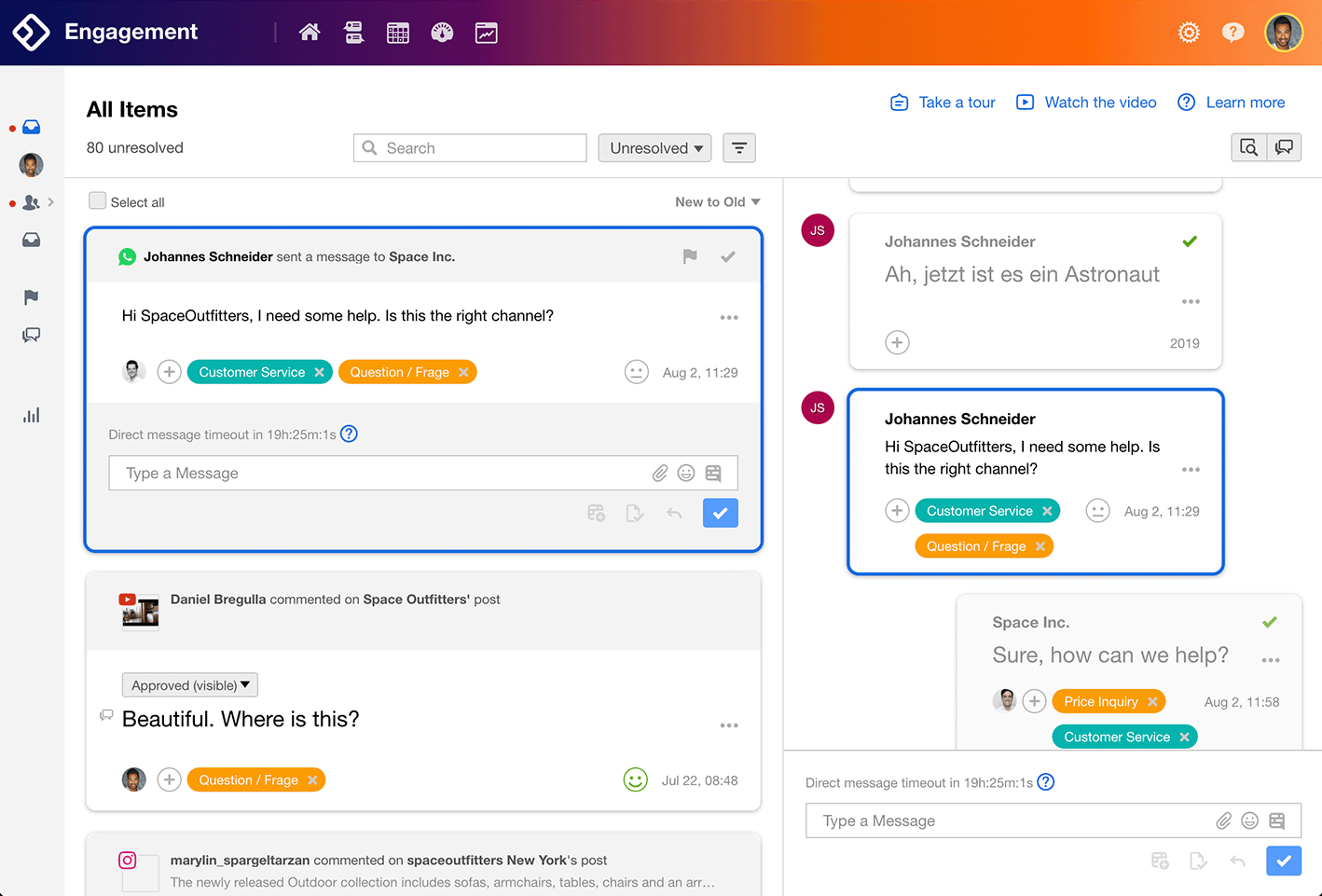Open the dashboard gauge icon in header
Screen dimensions: 1322x896
point(442,33)
